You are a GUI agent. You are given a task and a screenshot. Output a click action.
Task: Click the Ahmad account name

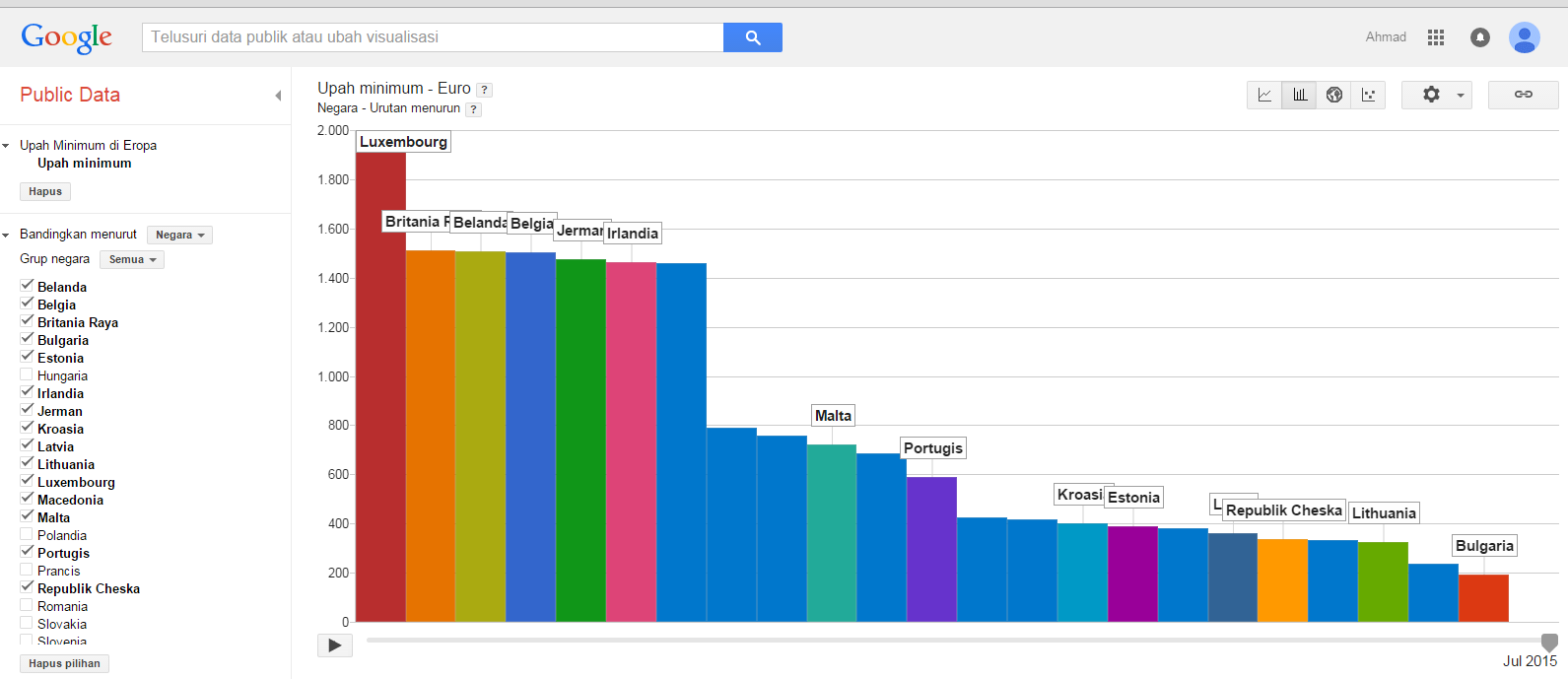1386,37
